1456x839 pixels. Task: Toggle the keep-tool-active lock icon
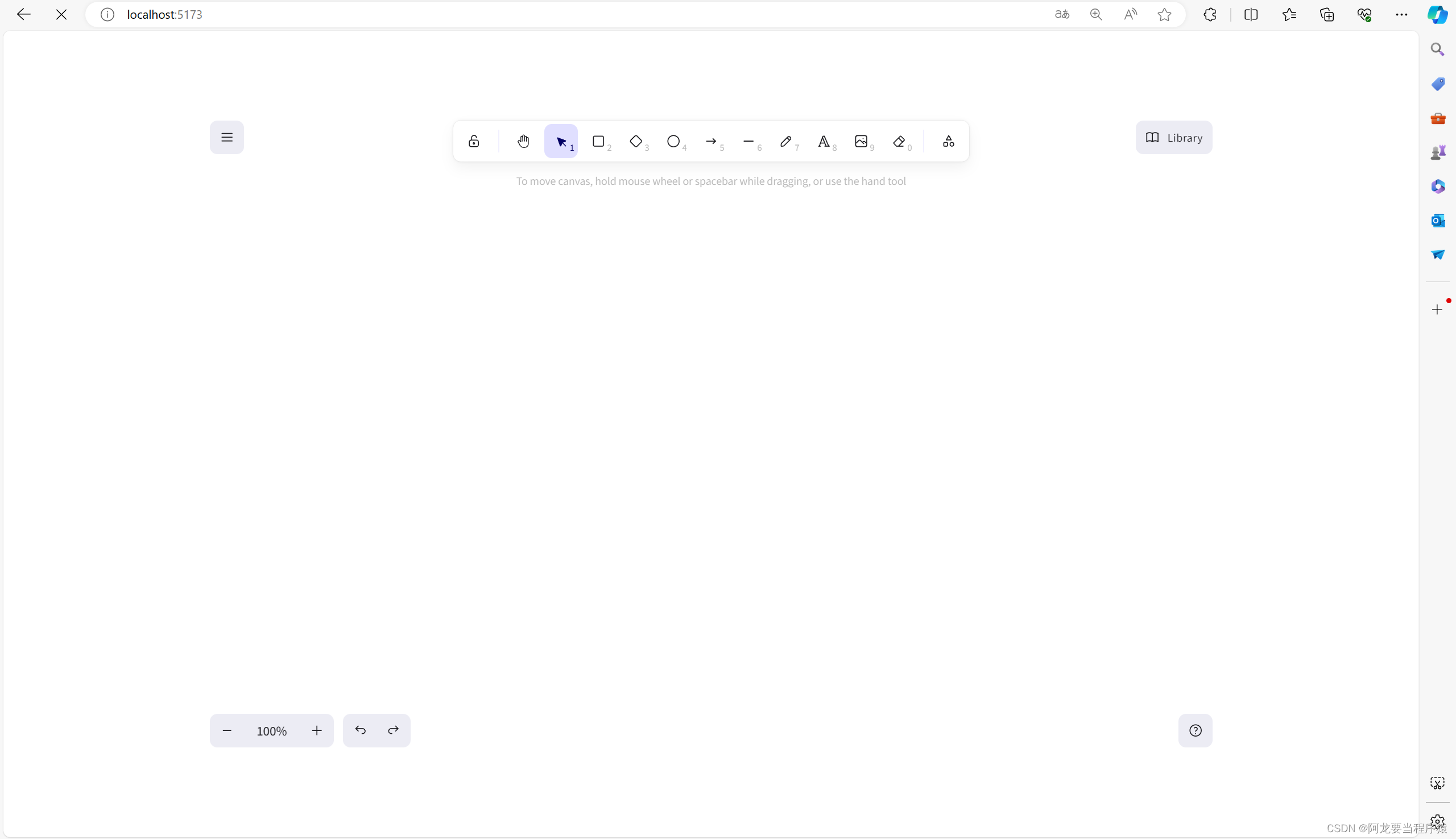tap(474, 141)
